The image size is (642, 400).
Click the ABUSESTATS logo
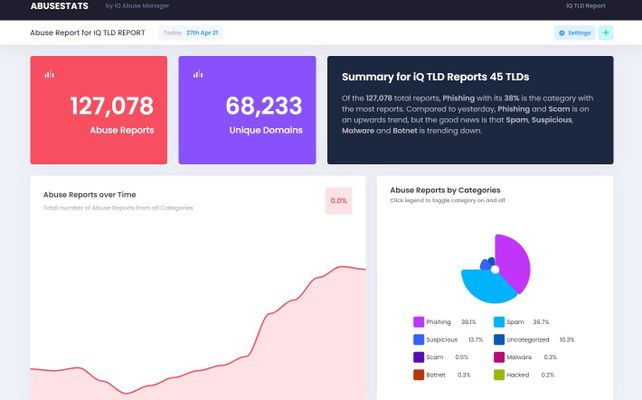[x=59, y=6]
